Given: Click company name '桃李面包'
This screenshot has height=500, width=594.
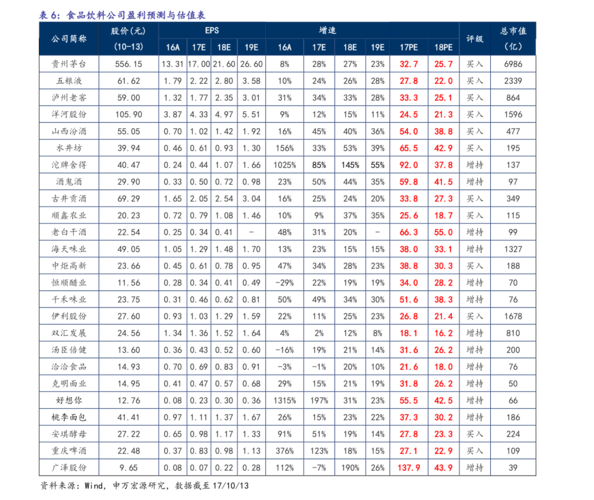Looking at the screenshot, I should pyautogui.click(x=69, y=417).
